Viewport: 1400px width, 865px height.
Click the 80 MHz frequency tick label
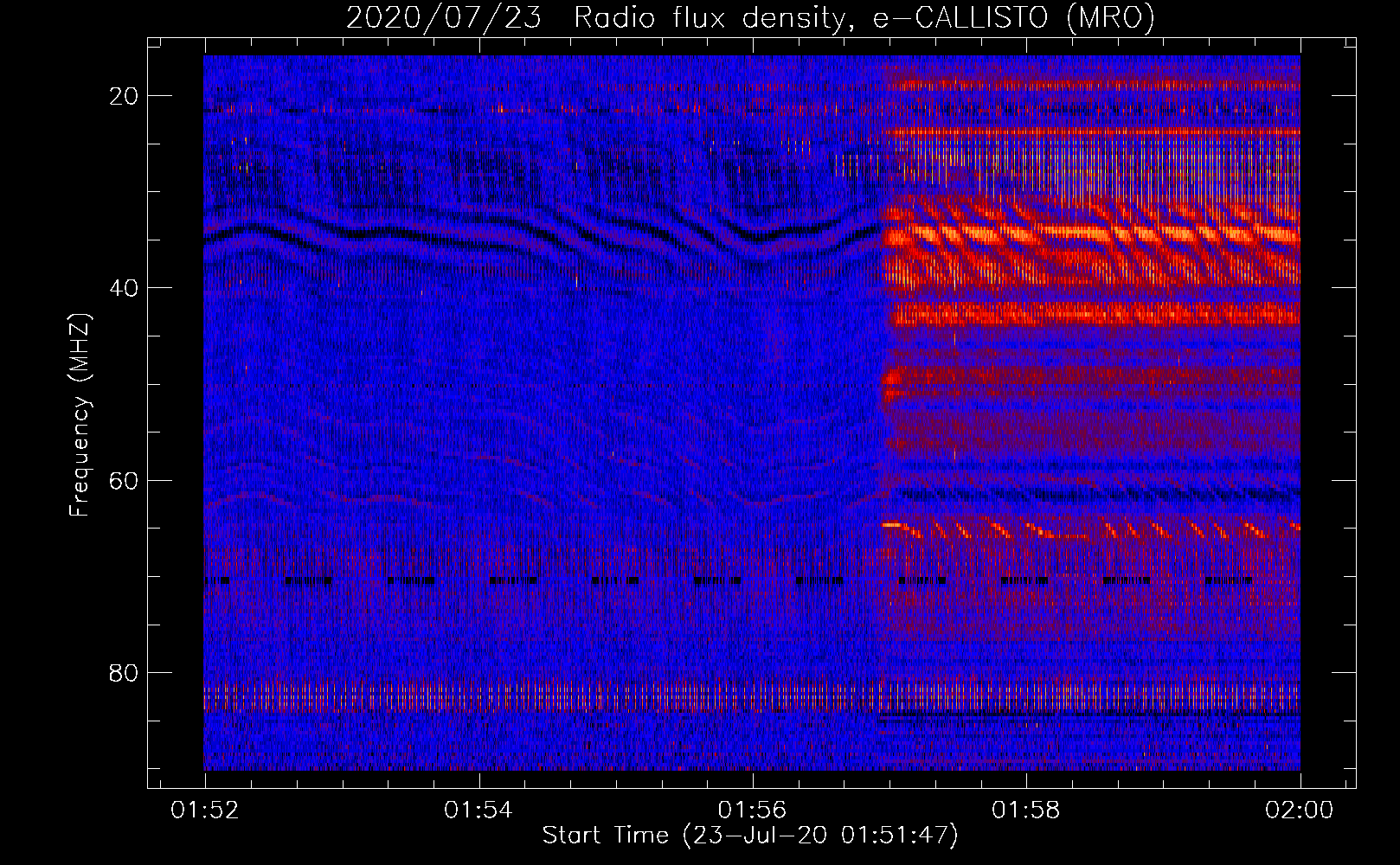(124, 673)
